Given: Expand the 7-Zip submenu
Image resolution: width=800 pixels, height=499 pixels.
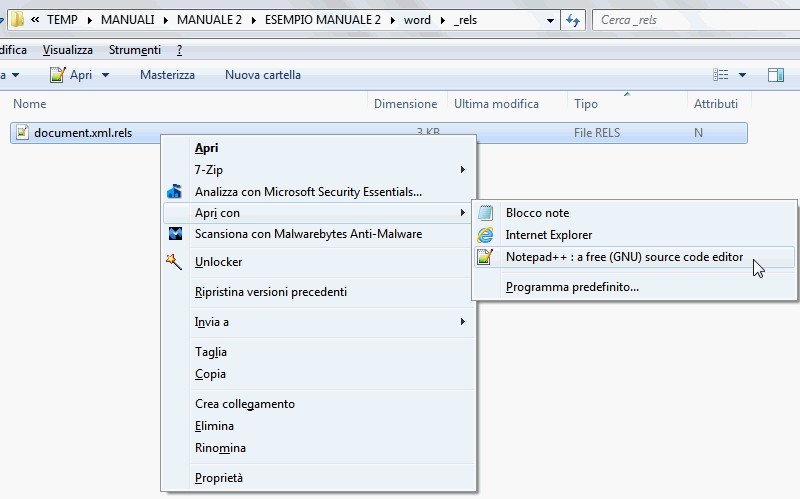Looking at the screenshot, I should (x=461, y=170).
